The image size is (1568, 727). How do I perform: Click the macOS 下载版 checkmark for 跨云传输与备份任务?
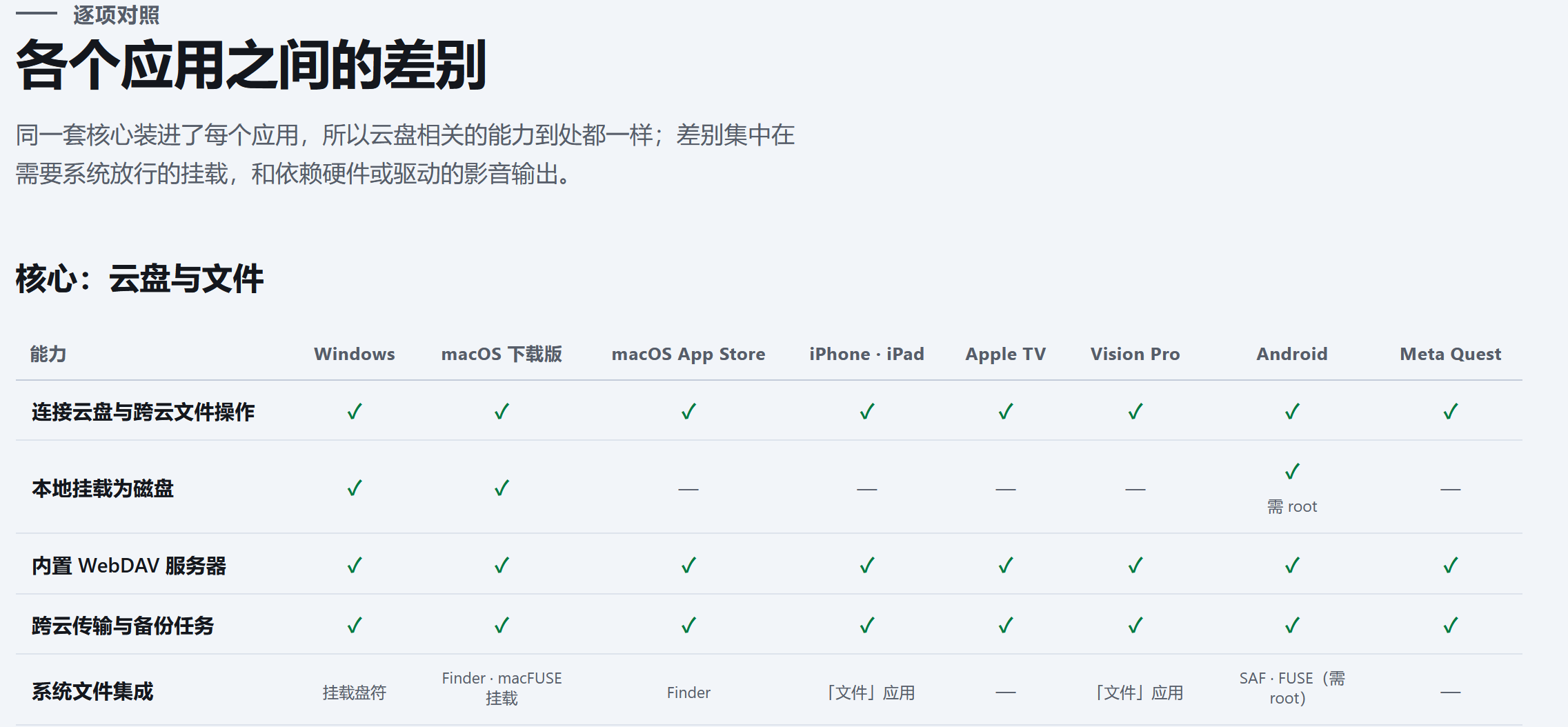[x=502, y=626]
